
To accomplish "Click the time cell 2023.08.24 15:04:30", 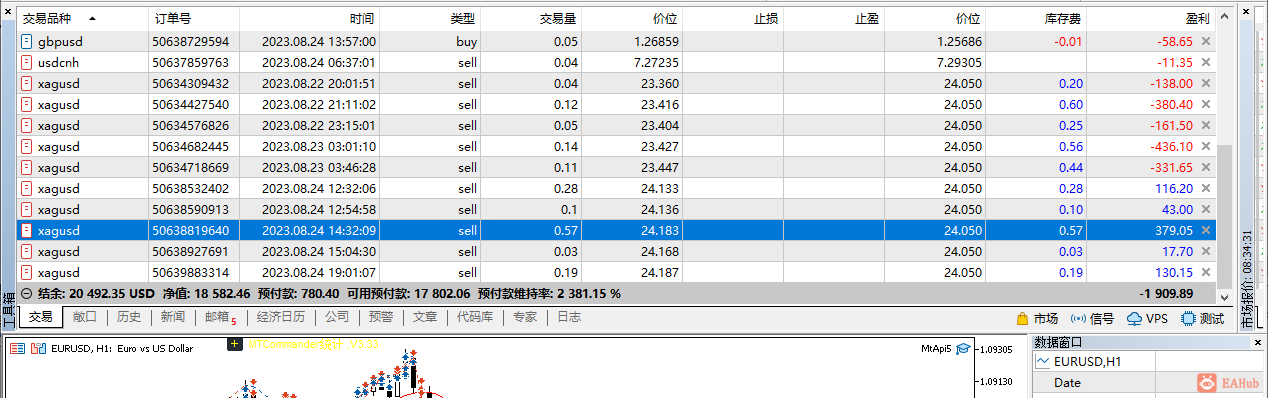I will click(319, 251).
